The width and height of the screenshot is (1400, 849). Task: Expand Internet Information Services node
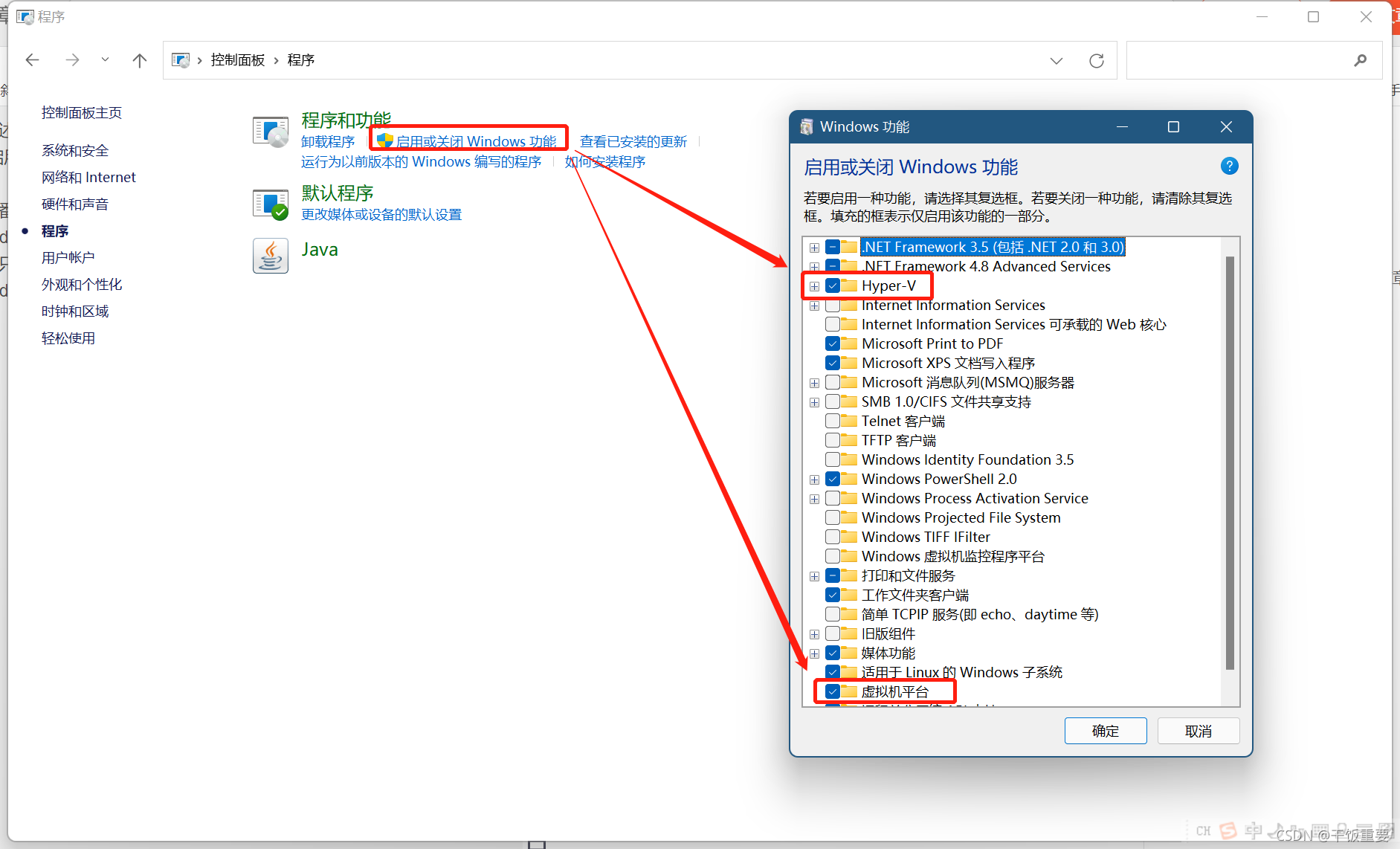(x=814, y=306)
